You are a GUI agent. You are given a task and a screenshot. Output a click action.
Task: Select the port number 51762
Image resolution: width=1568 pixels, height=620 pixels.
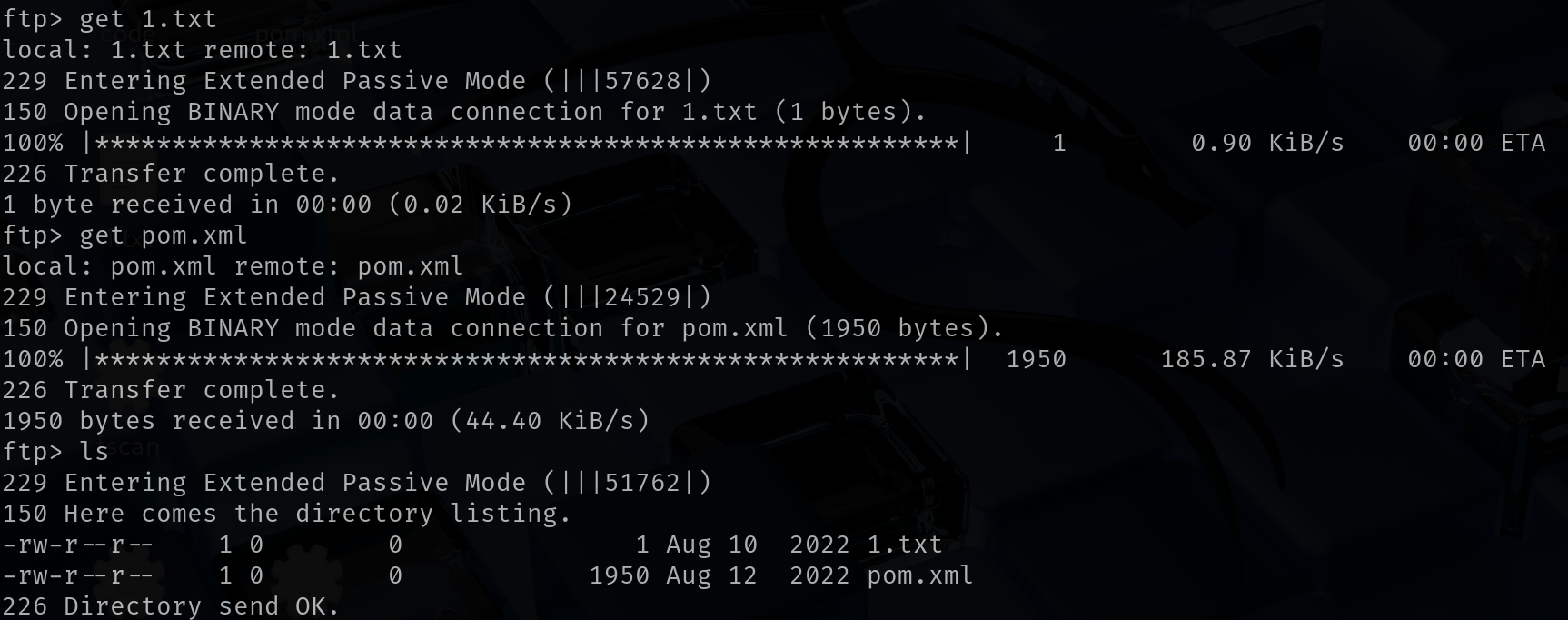click(x=642, y=483)
